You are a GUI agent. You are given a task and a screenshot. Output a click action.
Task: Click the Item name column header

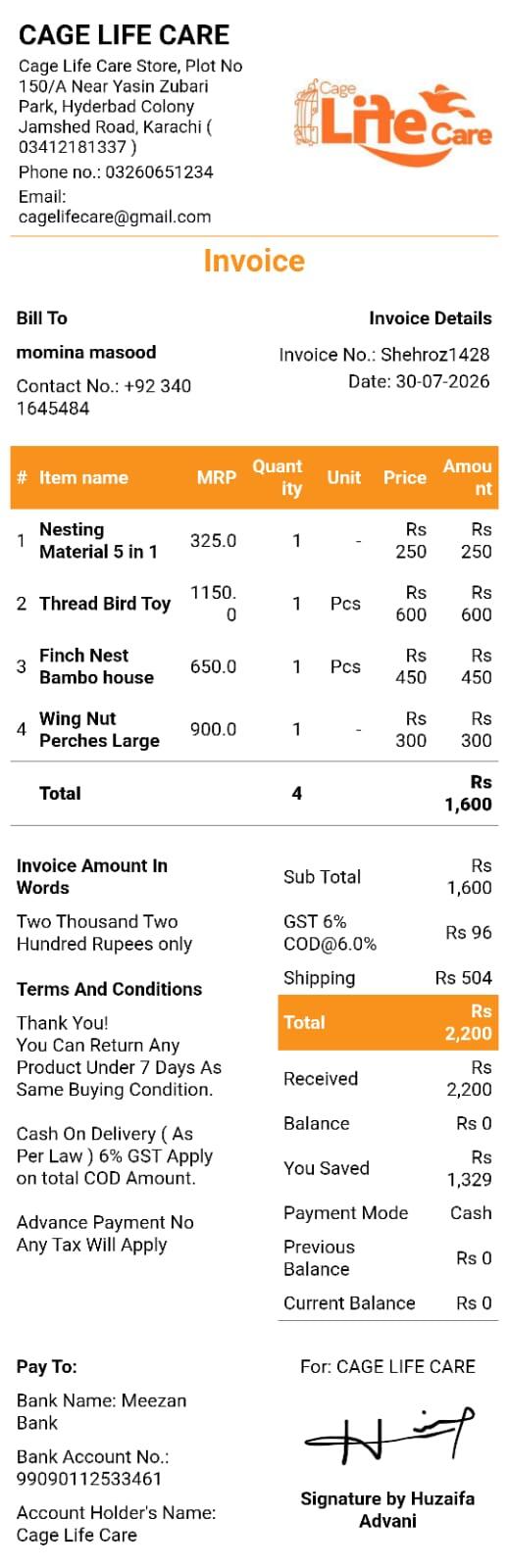click(83, 477)
